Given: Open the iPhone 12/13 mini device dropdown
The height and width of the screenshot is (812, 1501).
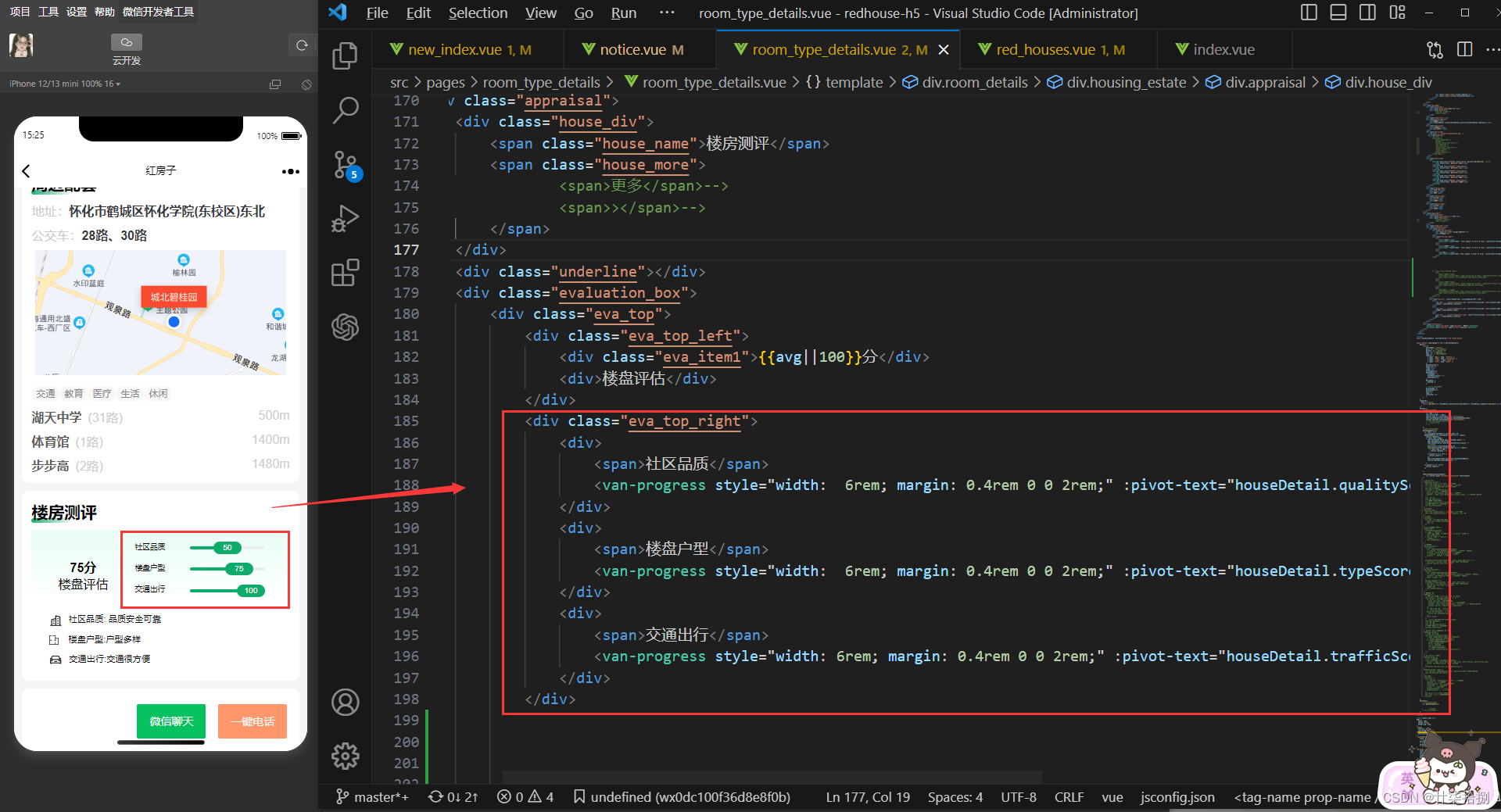Looking at the screenshot, I should point(65,84).
